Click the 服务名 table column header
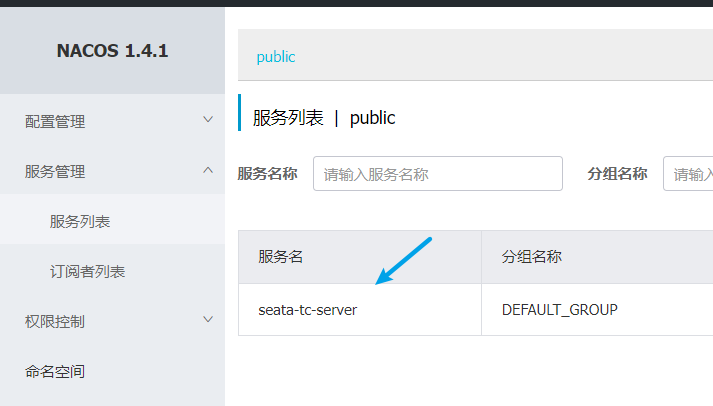This screenshot has height=406, width=713. coord(281,257)
